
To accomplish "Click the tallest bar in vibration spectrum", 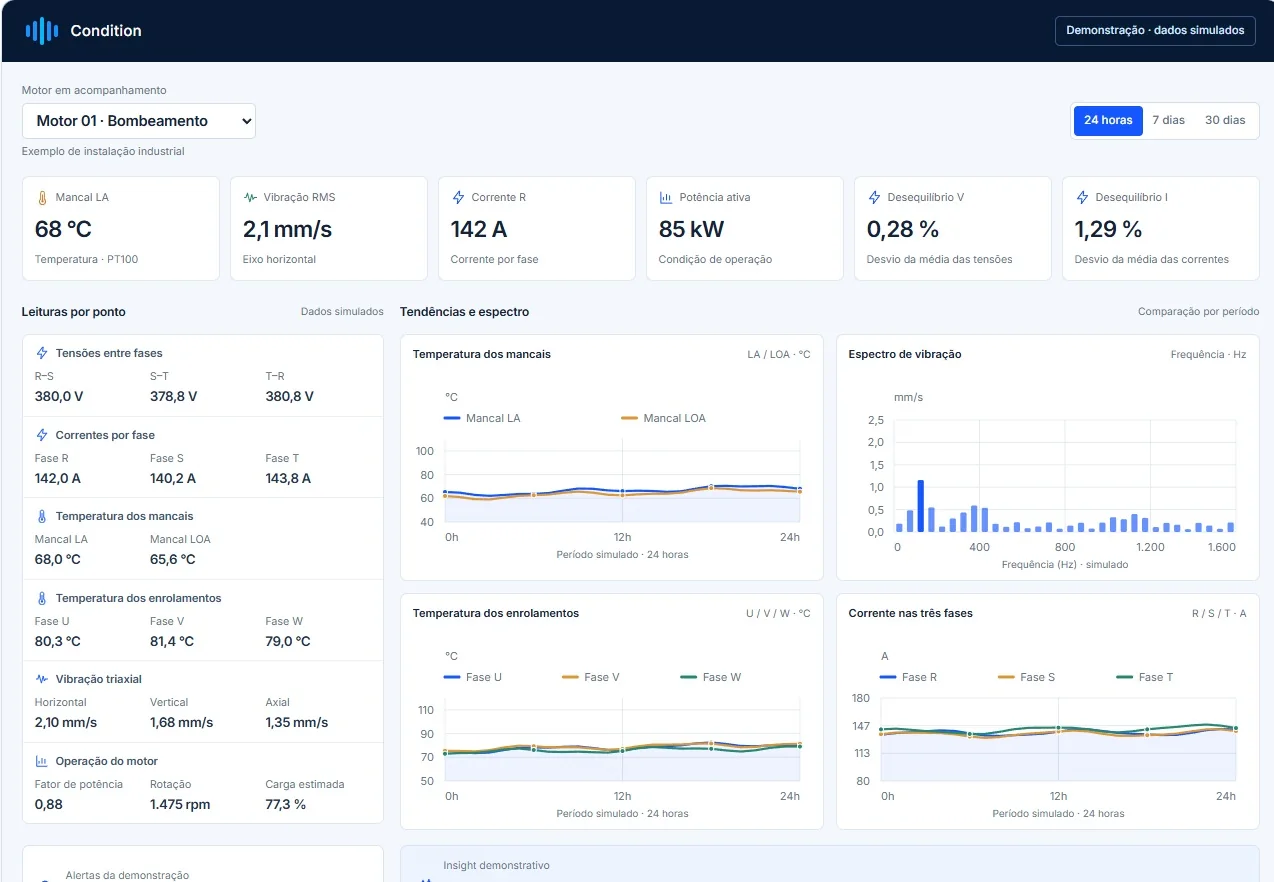I will (x=920, y=506).
